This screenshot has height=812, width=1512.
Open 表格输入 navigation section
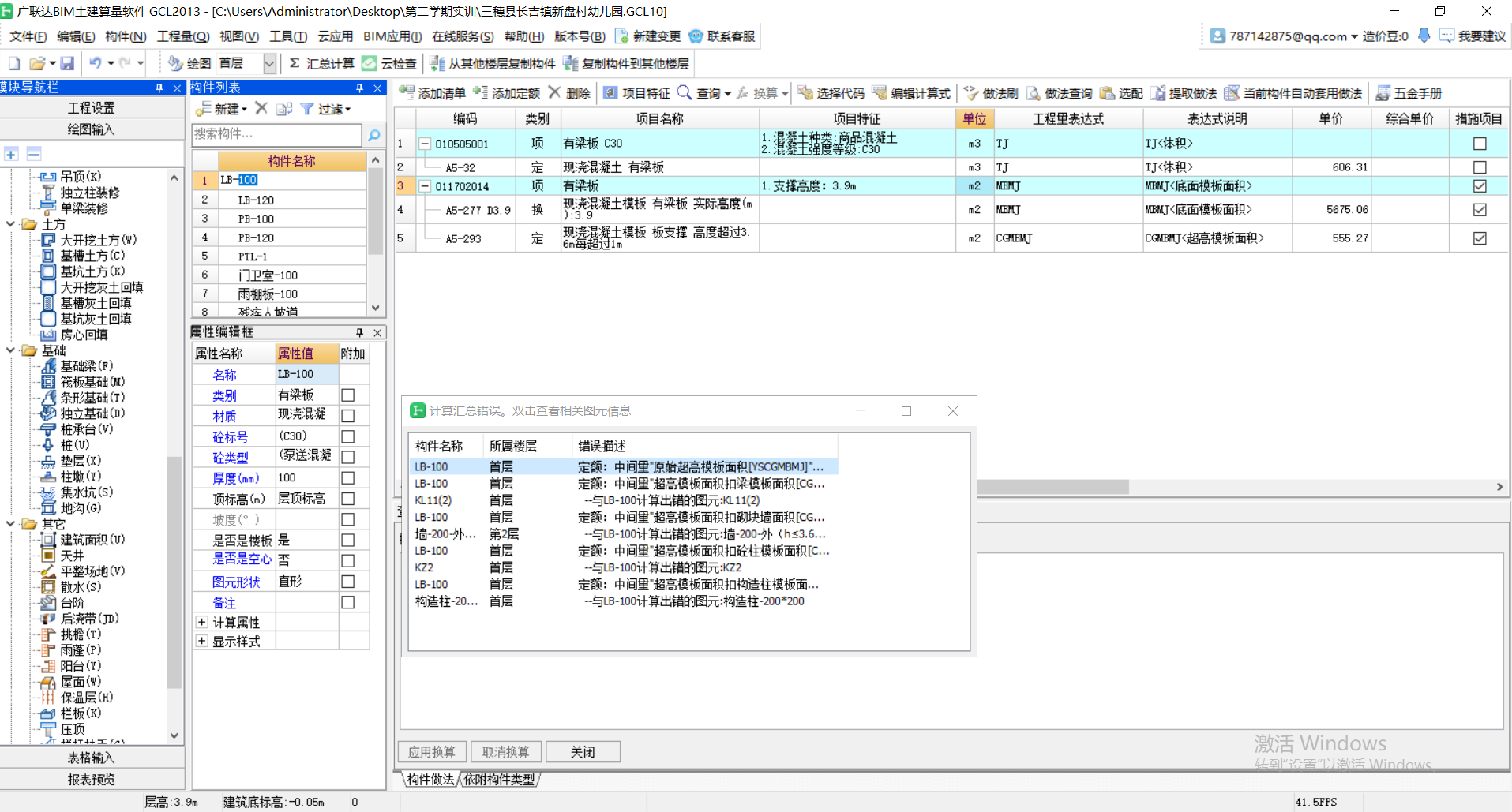pyautogui.click(x=92, y=758)
